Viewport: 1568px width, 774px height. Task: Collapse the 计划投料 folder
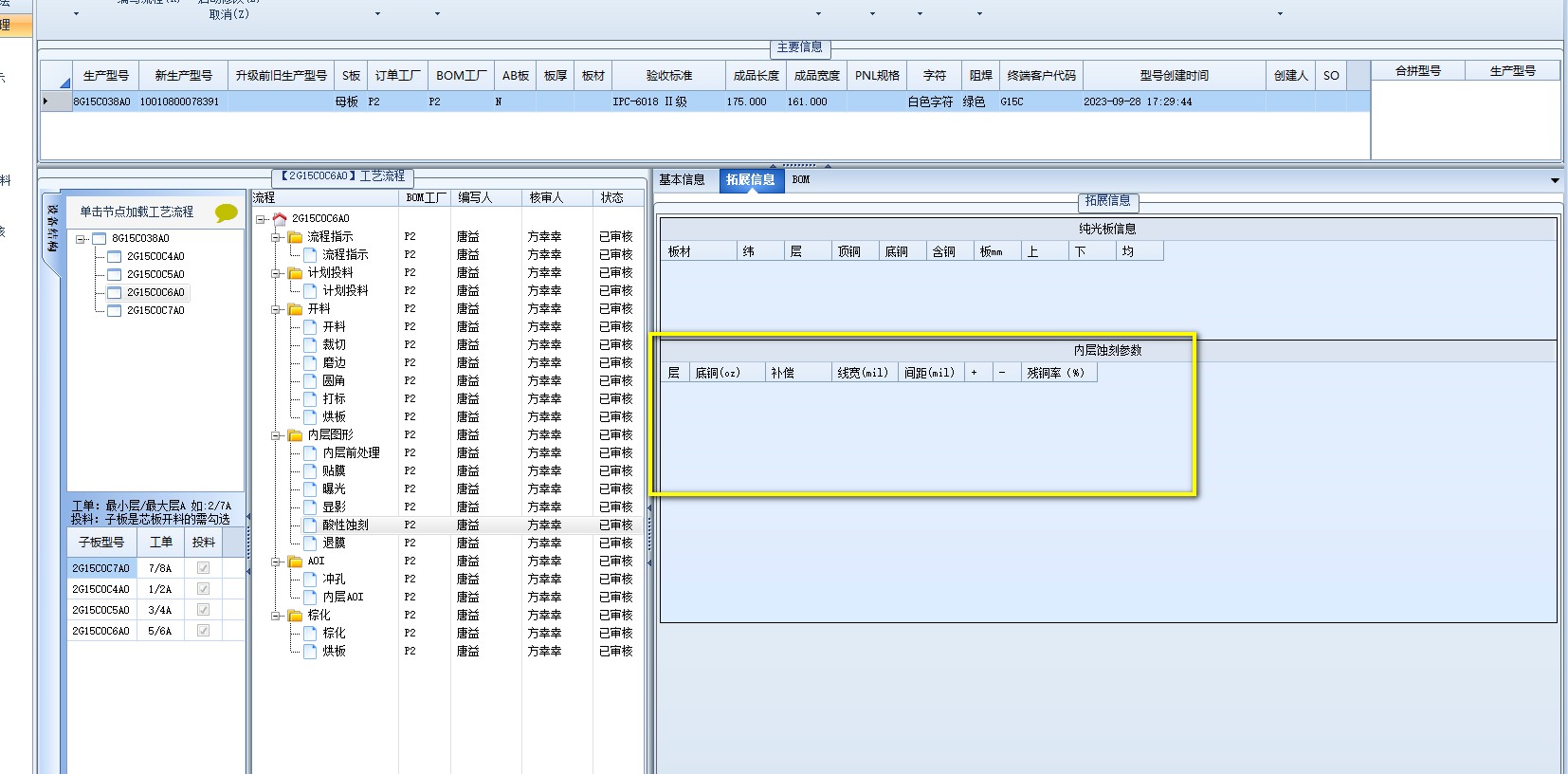coord(276,273)
